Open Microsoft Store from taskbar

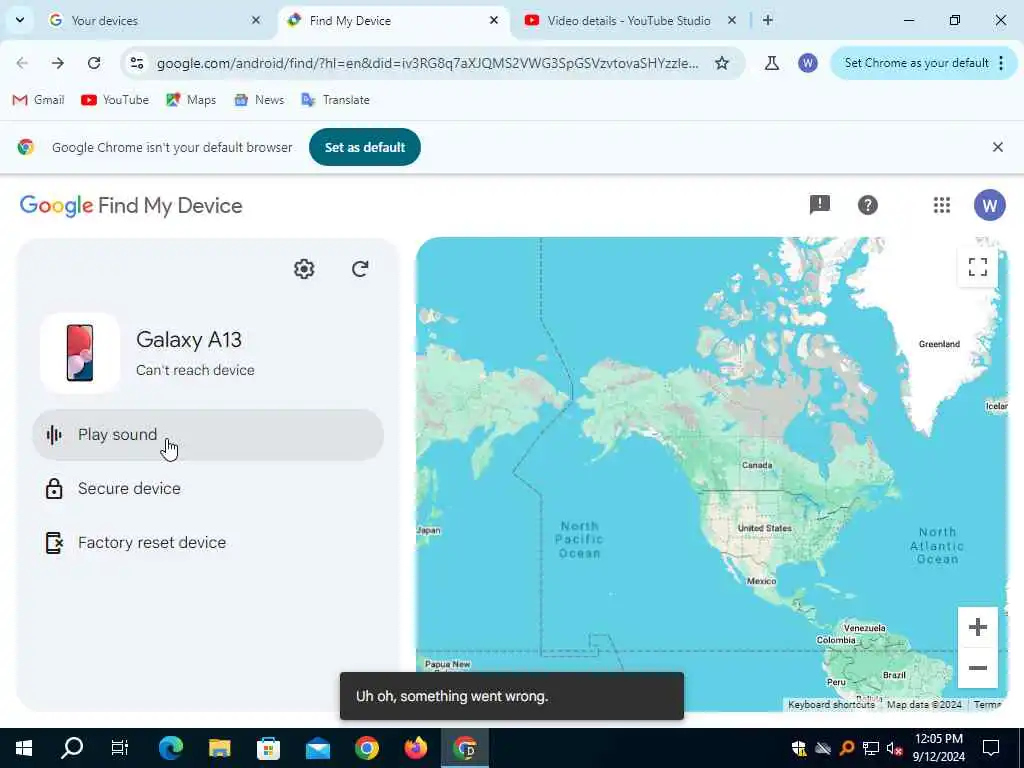click(268, 748)
